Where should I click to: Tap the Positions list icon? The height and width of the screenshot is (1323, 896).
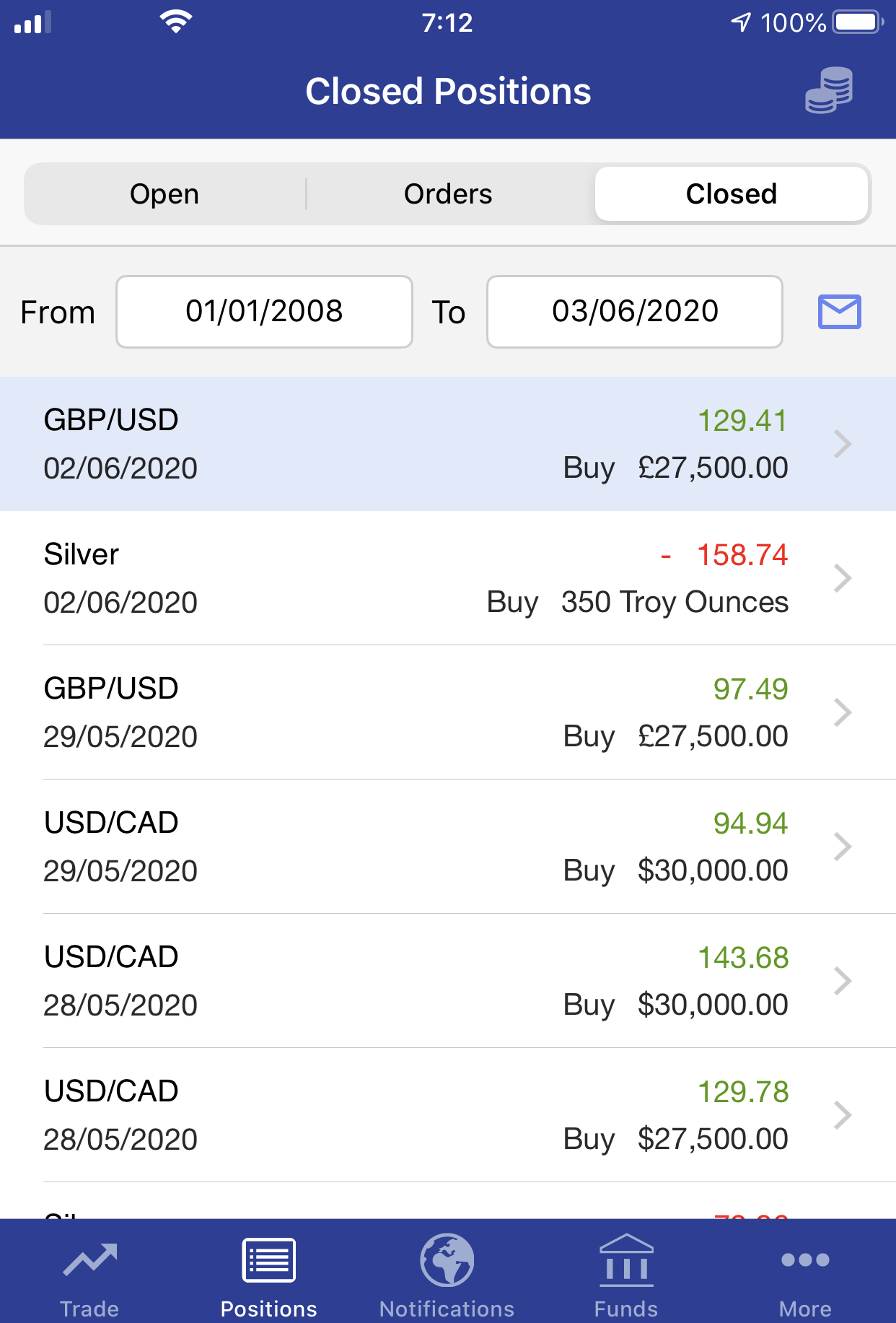pyautogui.click(x=268, y=1261)
